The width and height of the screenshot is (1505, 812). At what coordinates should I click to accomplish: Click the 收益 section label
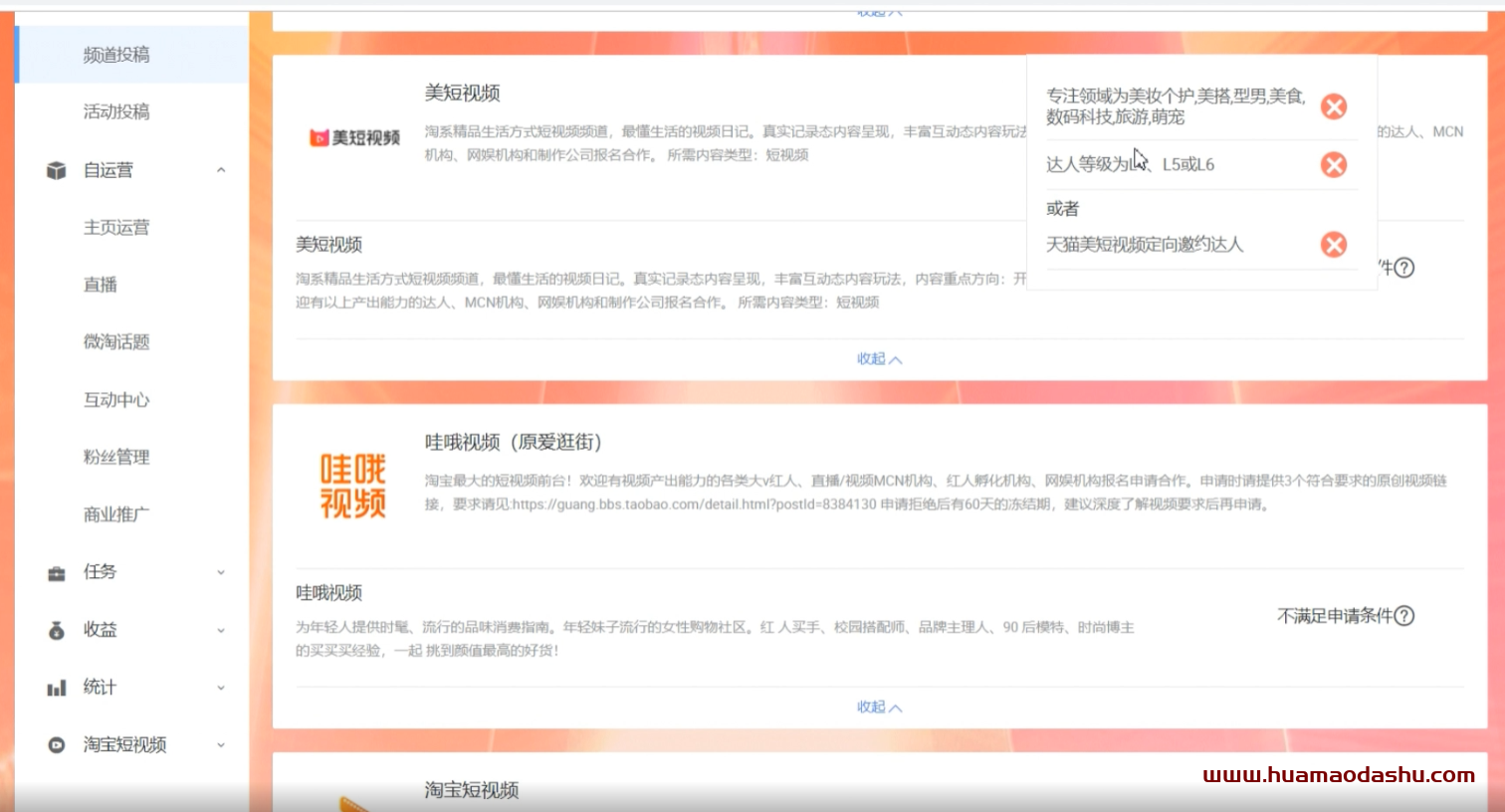tap(100, 630)
